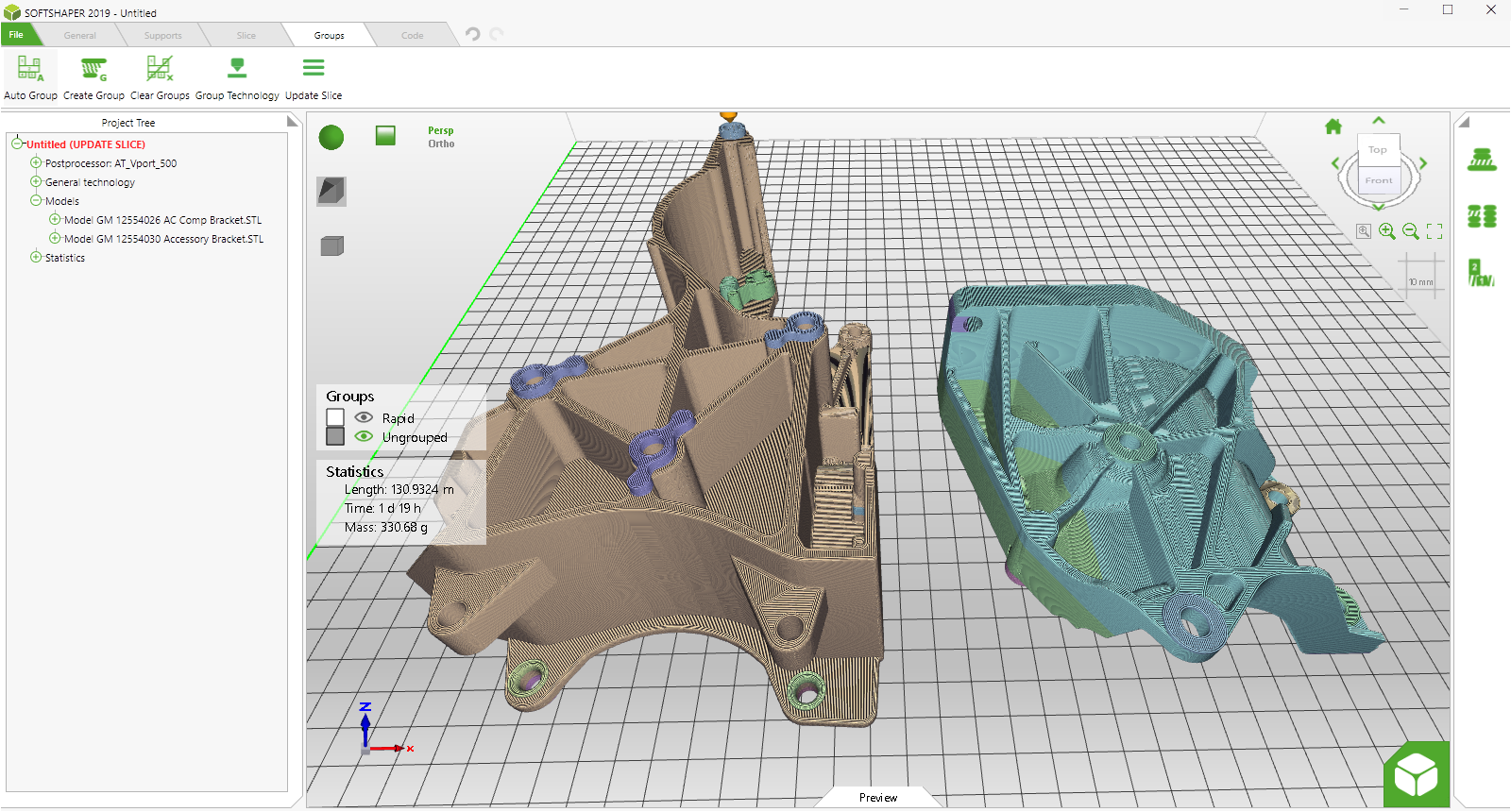Screen dimensions: 1511x812
Task: Select Postprocessor: AT_Vport_500 tree item
Action: pos(110,163)
